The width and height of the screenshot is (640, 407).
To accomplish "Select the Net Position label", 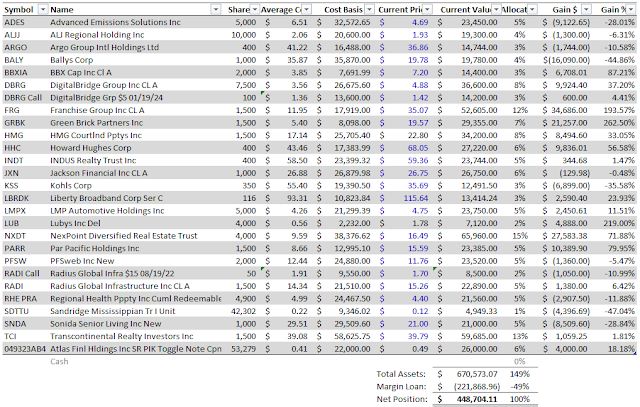I will (x=402, y=399).
